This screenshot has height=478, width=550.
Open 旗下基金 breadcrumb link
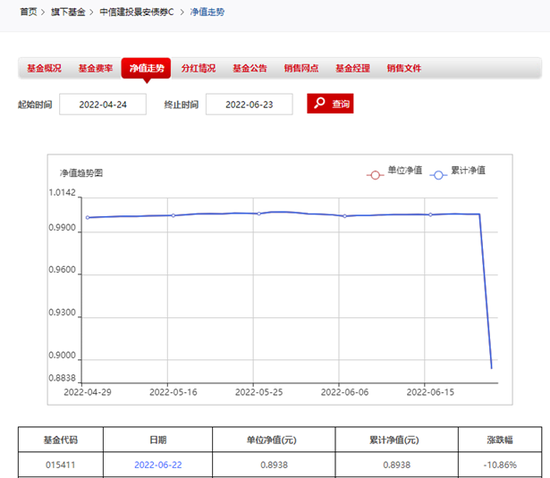pyautogui.click(x=68, y=12)
